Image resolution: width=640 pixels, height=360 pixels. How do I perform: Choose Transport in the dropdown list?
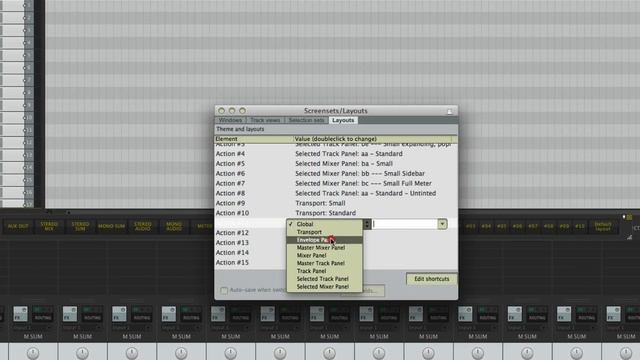tap(324, 232)
